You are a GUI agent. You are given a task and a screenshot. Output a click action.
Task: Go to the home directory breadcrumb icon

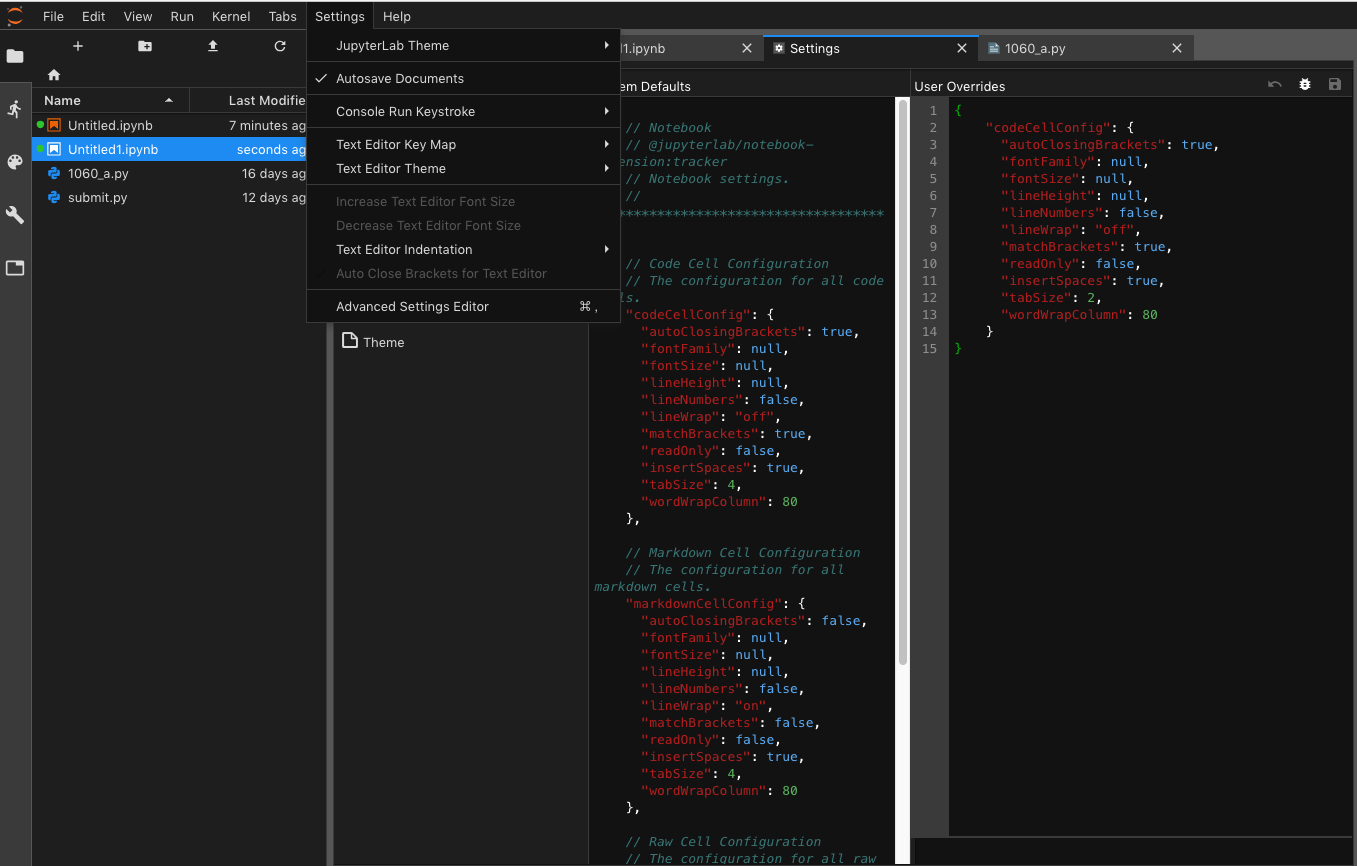click(54, 75)
